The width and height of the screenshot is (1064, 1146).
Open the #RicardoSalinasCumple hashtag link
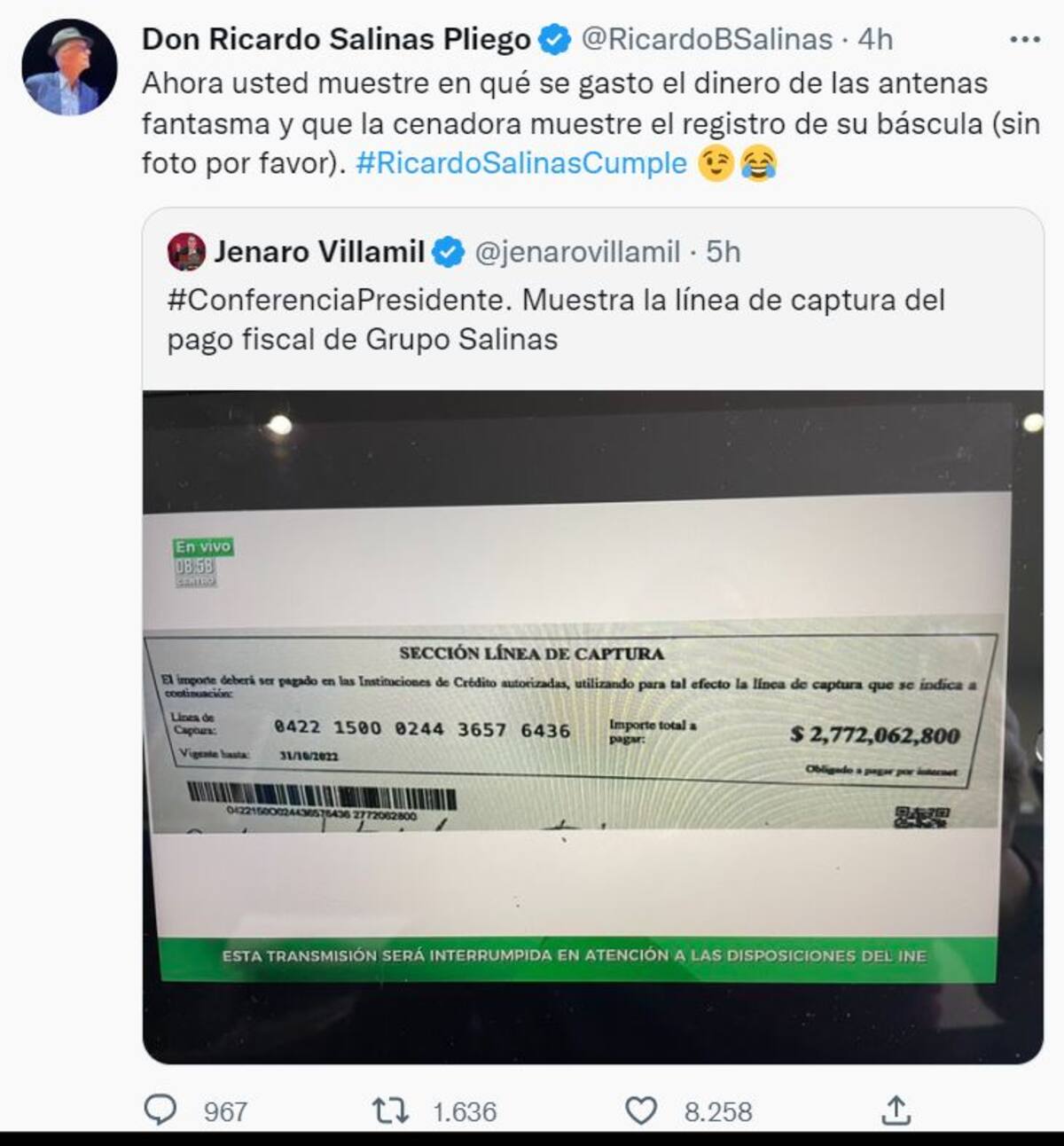click(521, 163)
